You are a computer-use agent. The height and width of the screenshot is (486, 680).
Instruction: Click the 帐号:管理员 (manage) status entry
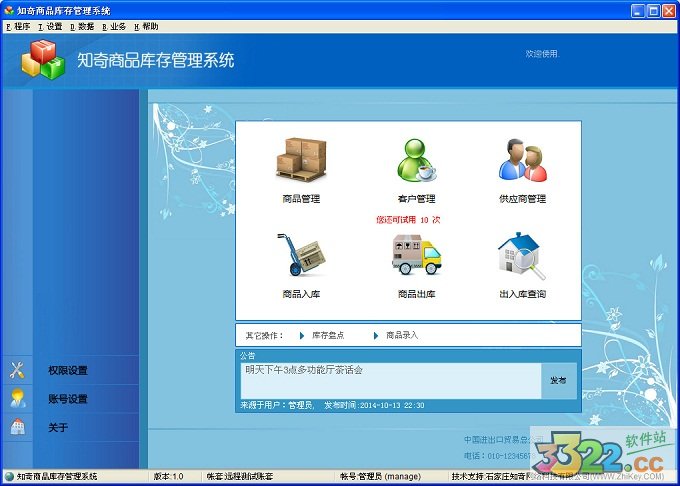tap(380, 476)
